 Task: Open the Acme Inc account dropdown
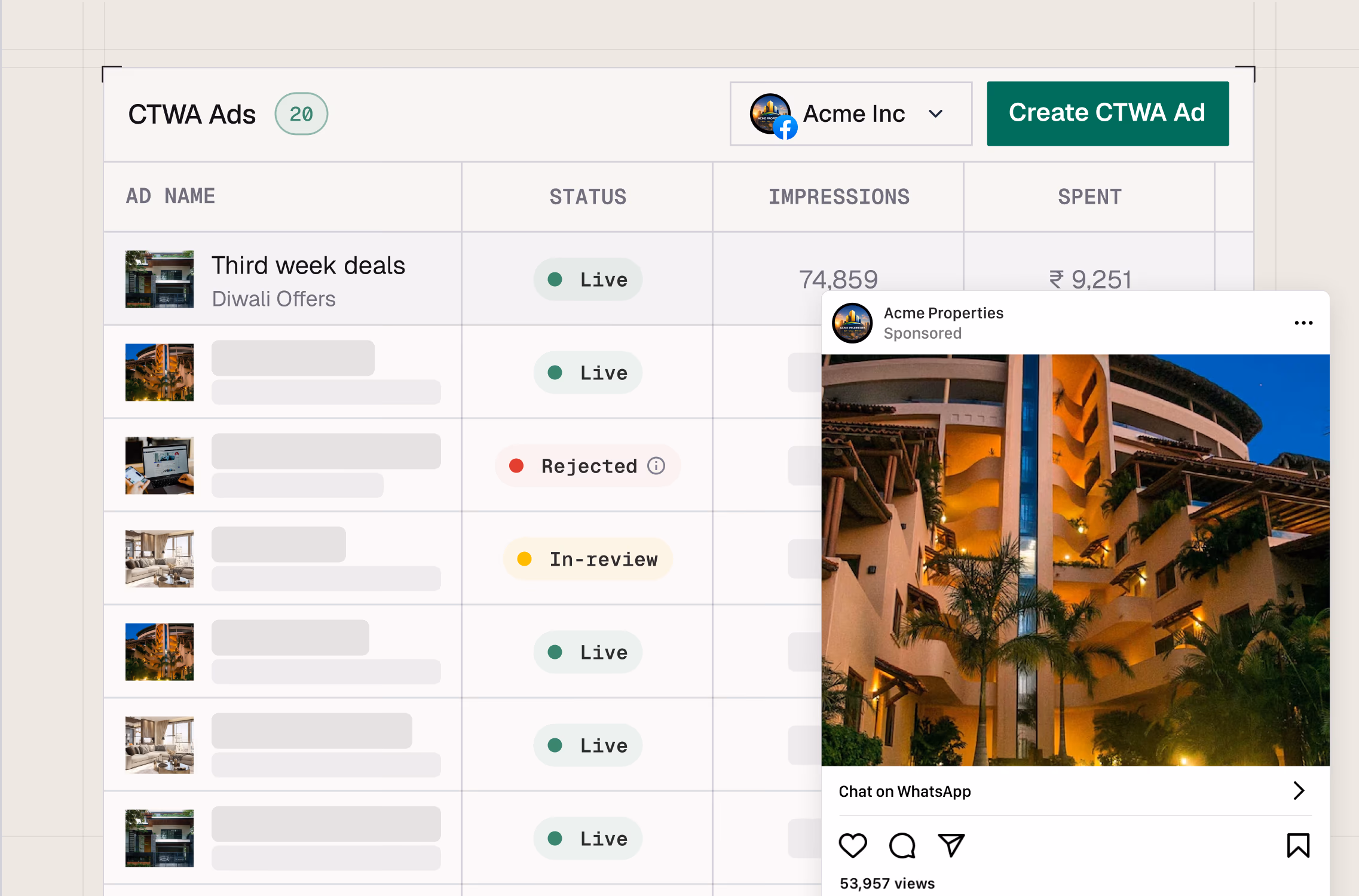point(935,114)
